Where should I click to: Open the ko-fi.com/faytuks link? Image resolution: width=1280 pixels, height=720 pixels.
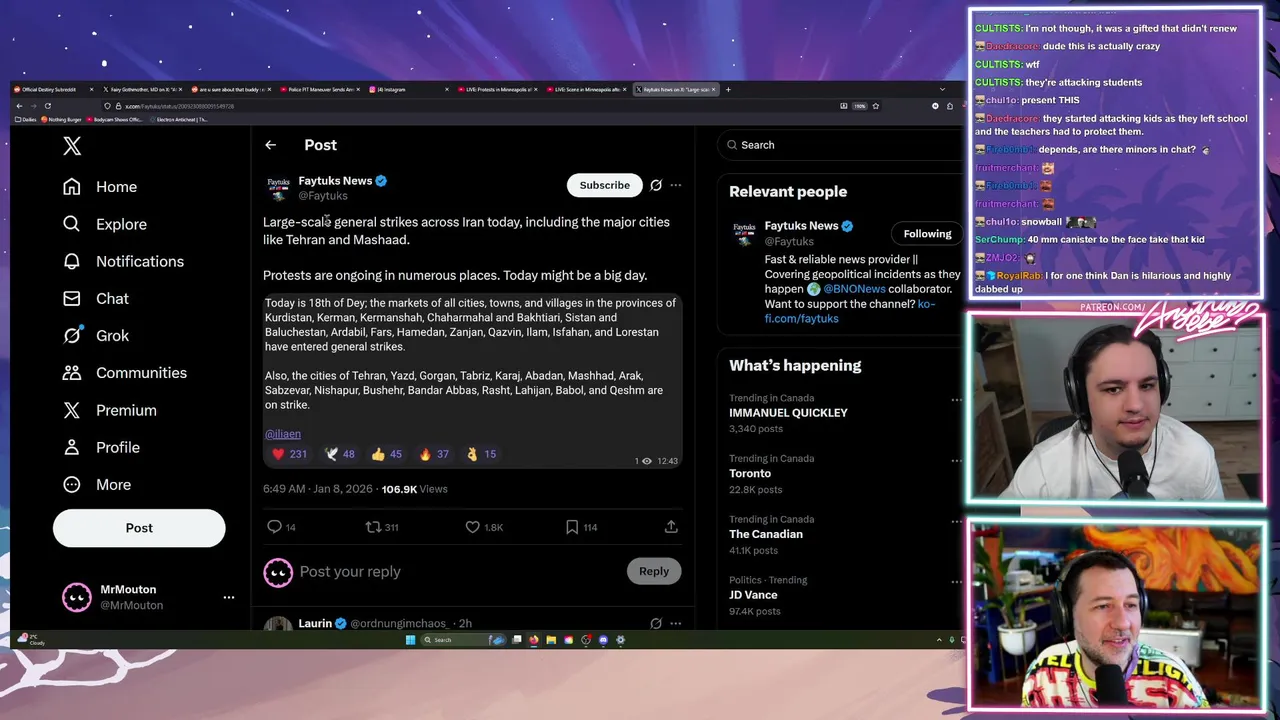[850, 311]
